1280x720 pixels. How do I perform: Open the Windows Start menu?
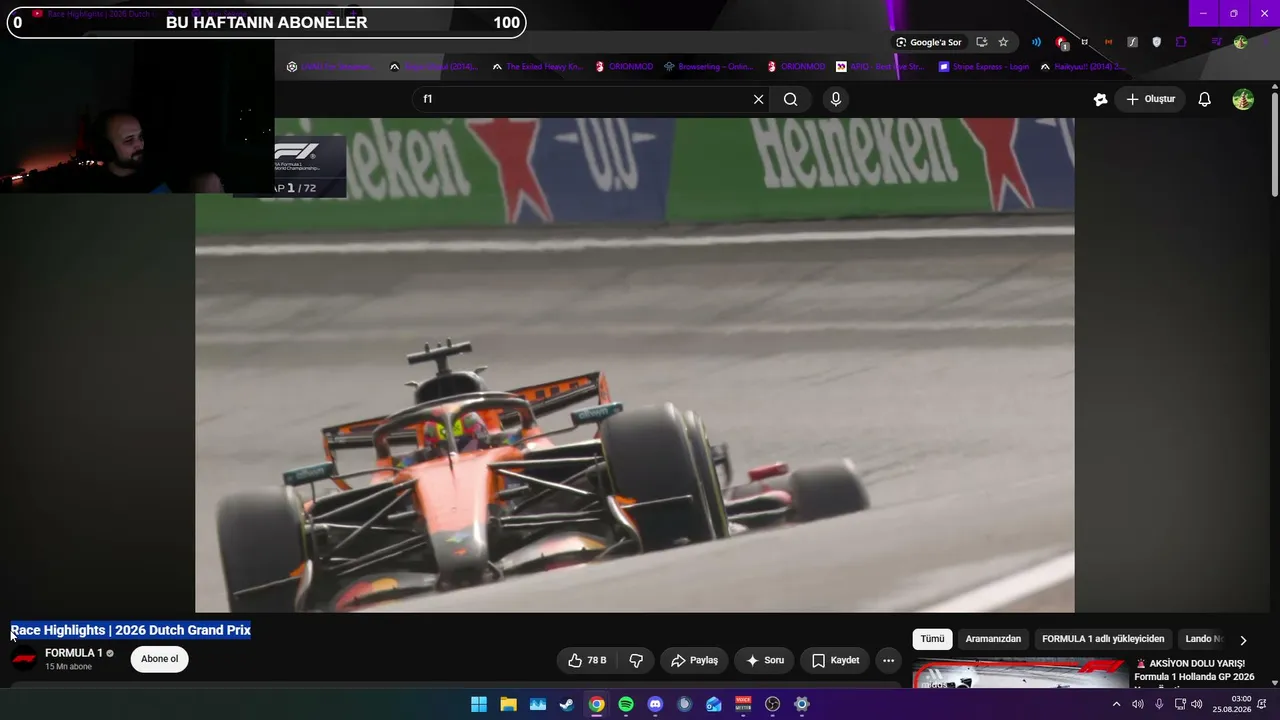(x=479, y=704)
